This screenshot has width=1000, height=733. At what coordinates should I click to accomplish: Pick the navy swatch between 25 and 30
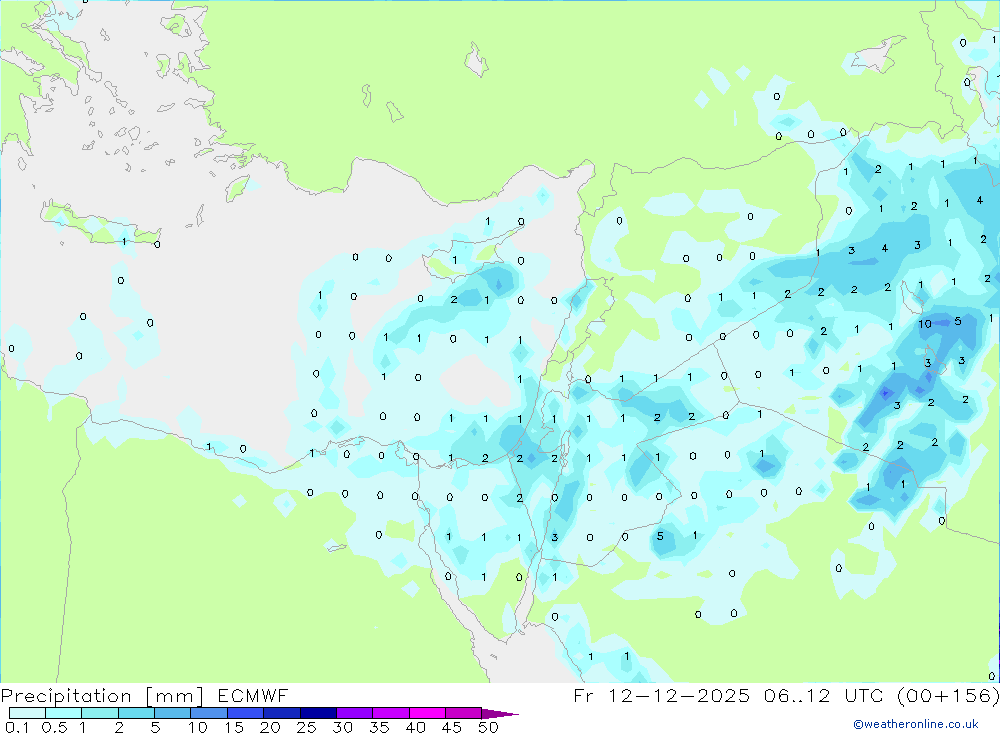pos(318,713)
